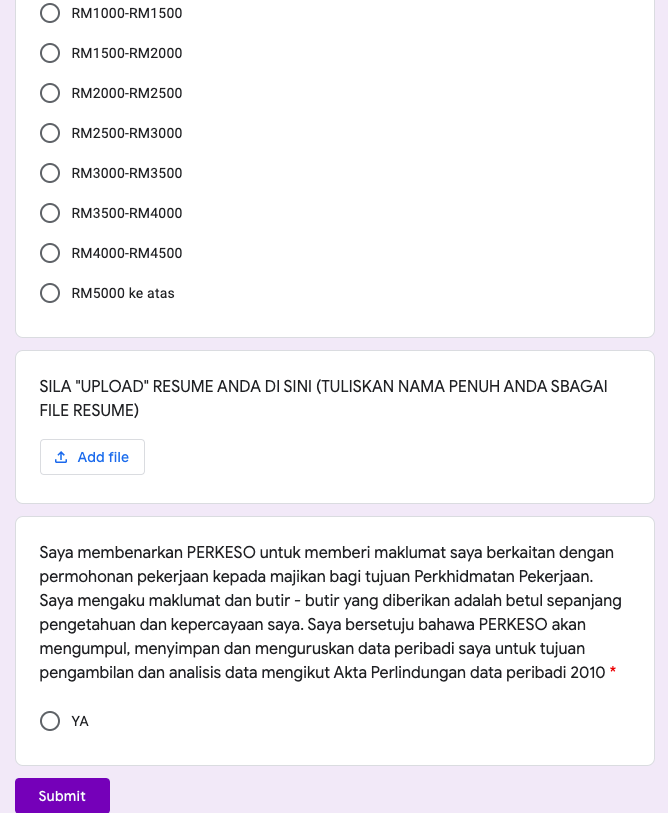Viewport: 668px width, 813px height.
Task: Click the "RM4000-RM4500" label text
Action: (127, 253)
